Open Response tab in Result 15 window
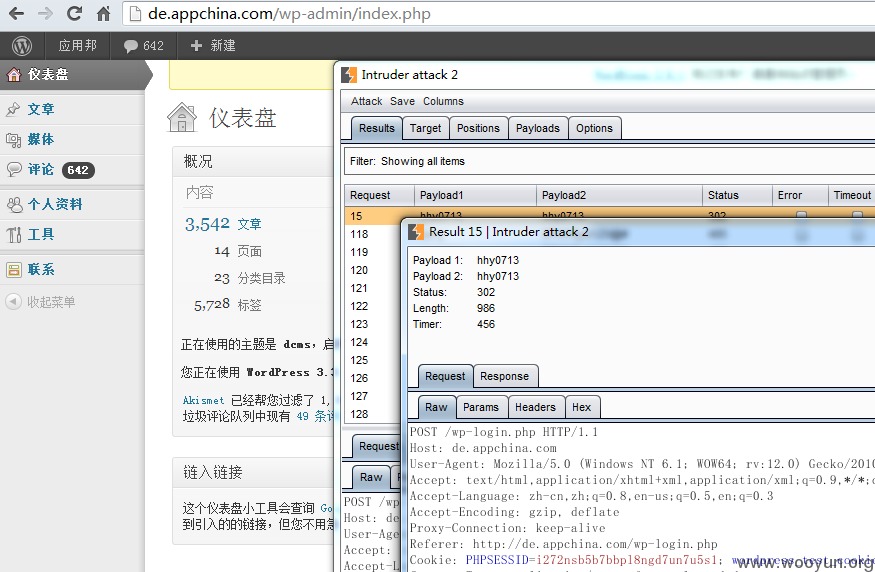 (504, 376)
